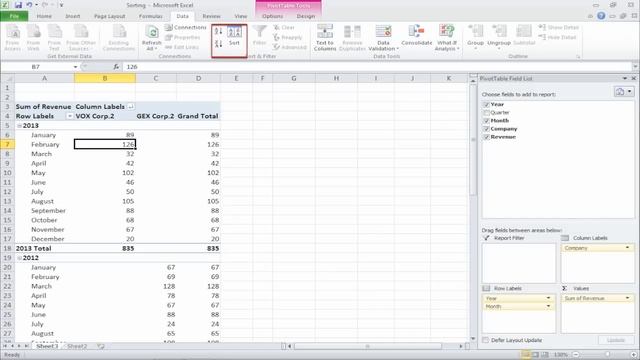Open the Column Labels filter dropdown
This screenshot has width=640, height=360.
tap(131, 107)
